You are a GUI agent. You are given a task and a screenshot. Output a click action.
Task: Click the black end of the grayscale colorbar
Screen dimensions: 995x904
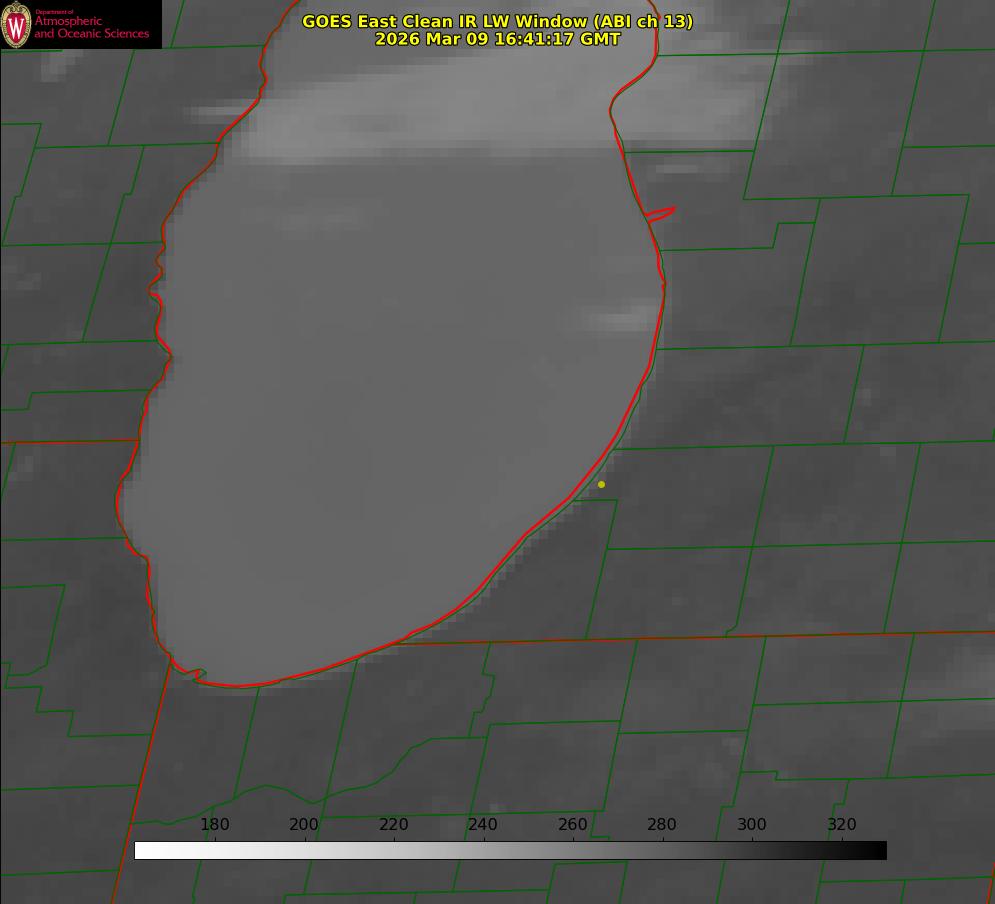pyautogui.click(x=878, y=851)
